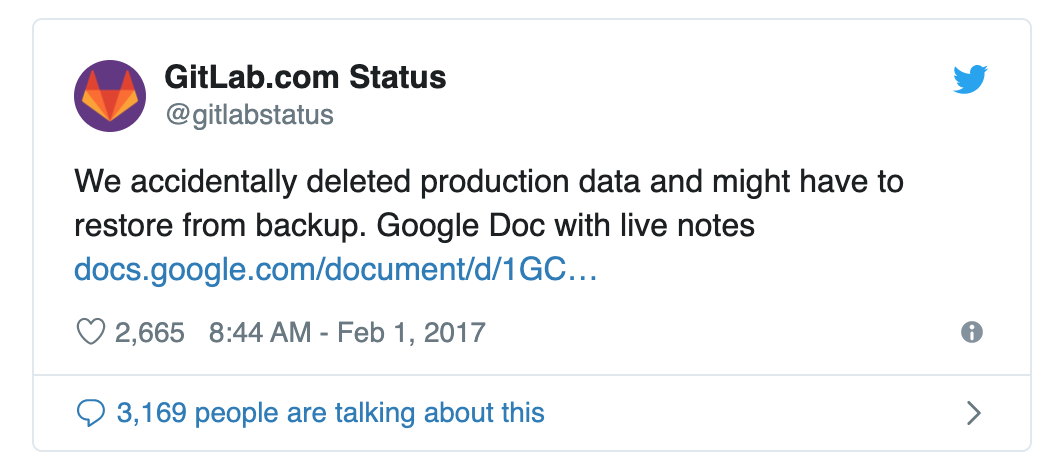Click the word "Status" in the account name
The width and height of the screenshot is (1056, 468).
click(x=397, y=77)
